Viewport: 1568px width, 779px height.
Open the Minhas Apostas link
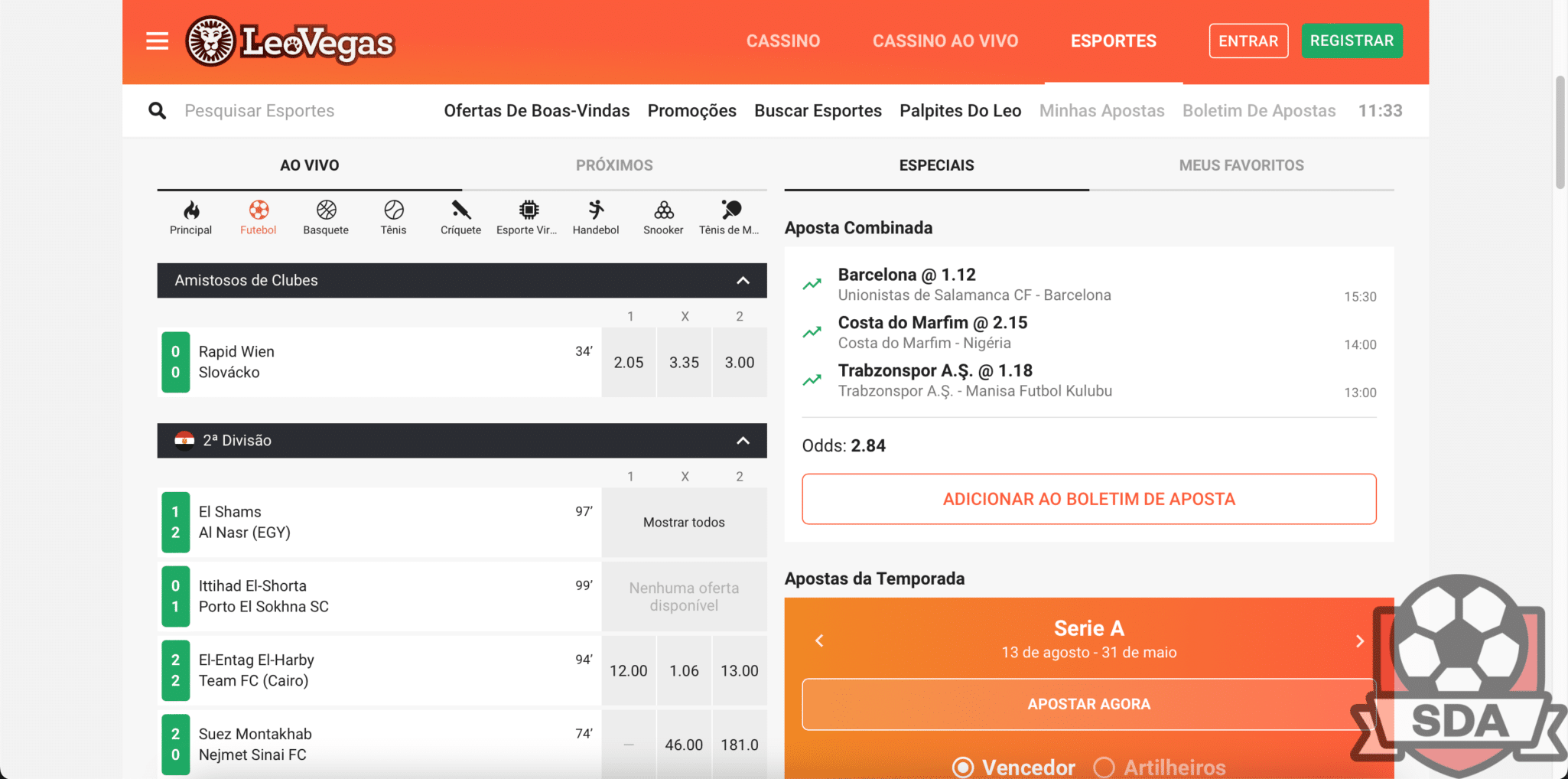pos(1101,111)
